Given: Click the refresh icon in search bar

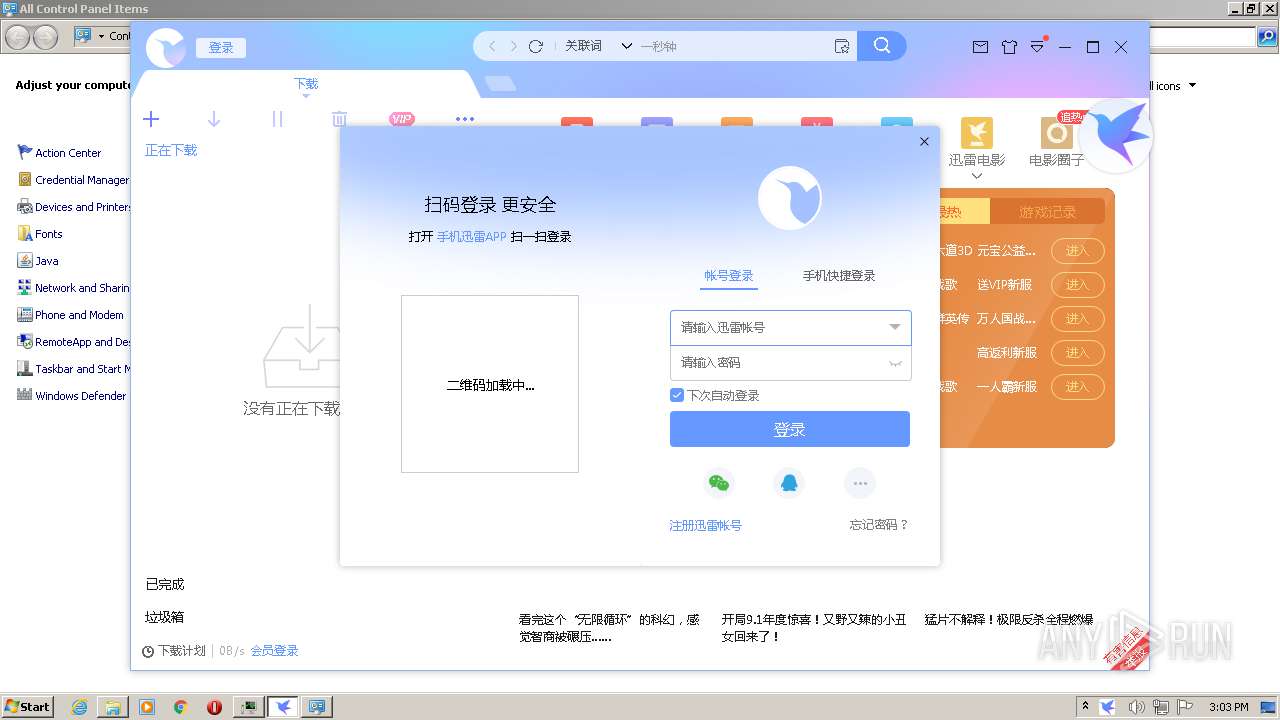Looking at the screenshot, I should (536, 46).
